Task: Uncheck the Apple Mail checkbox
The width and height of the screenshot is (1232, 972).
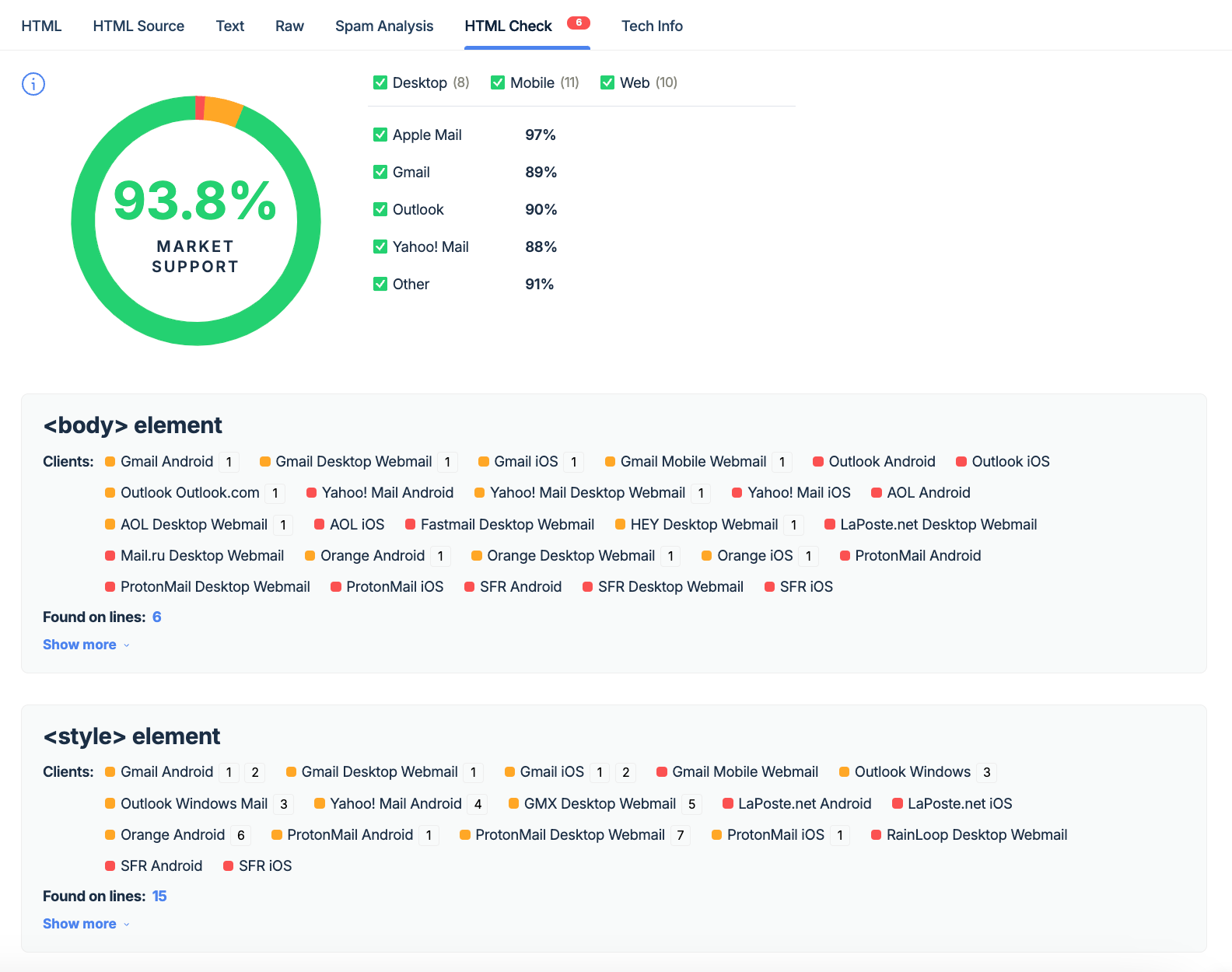Action: click(x=380, y=135)
